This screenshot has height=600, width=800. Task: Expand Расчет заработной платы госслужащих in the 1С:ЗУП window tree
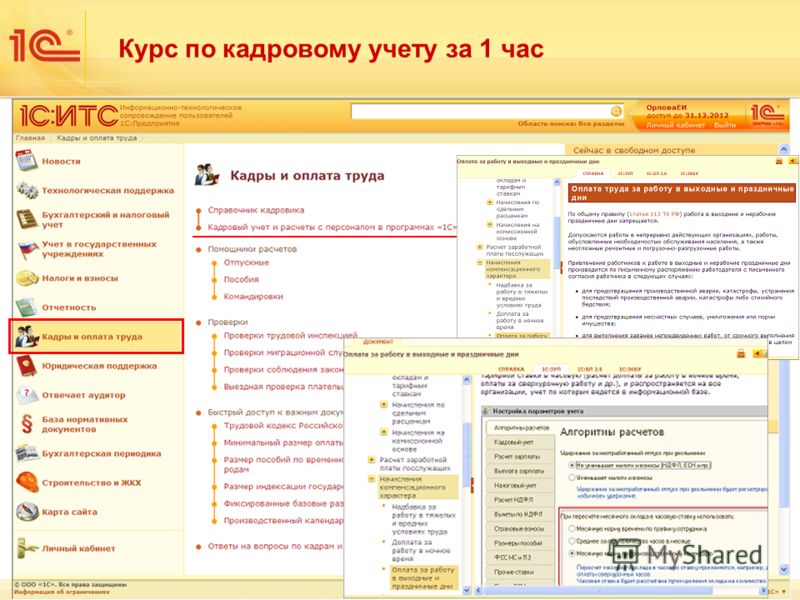[x=371, y=460]
